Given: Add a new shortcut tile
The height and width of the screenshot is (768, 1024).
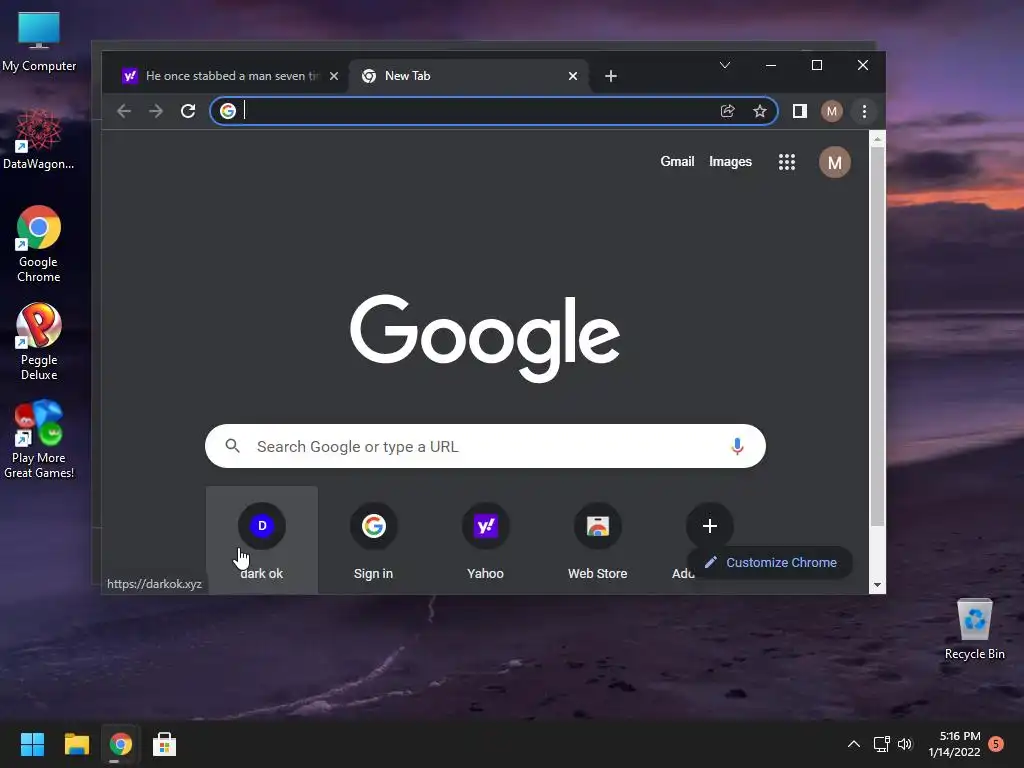Looking at the screenshot, I should (710, 526).
